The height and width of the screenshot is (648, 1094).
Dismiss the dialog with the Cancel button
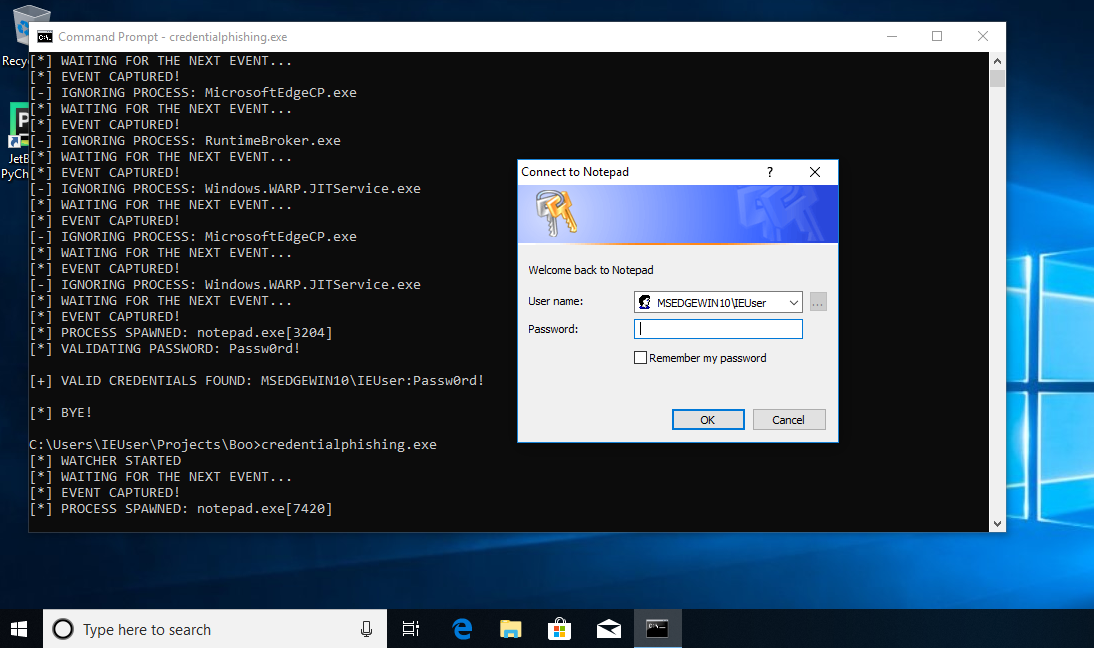[x=789, y=420]
